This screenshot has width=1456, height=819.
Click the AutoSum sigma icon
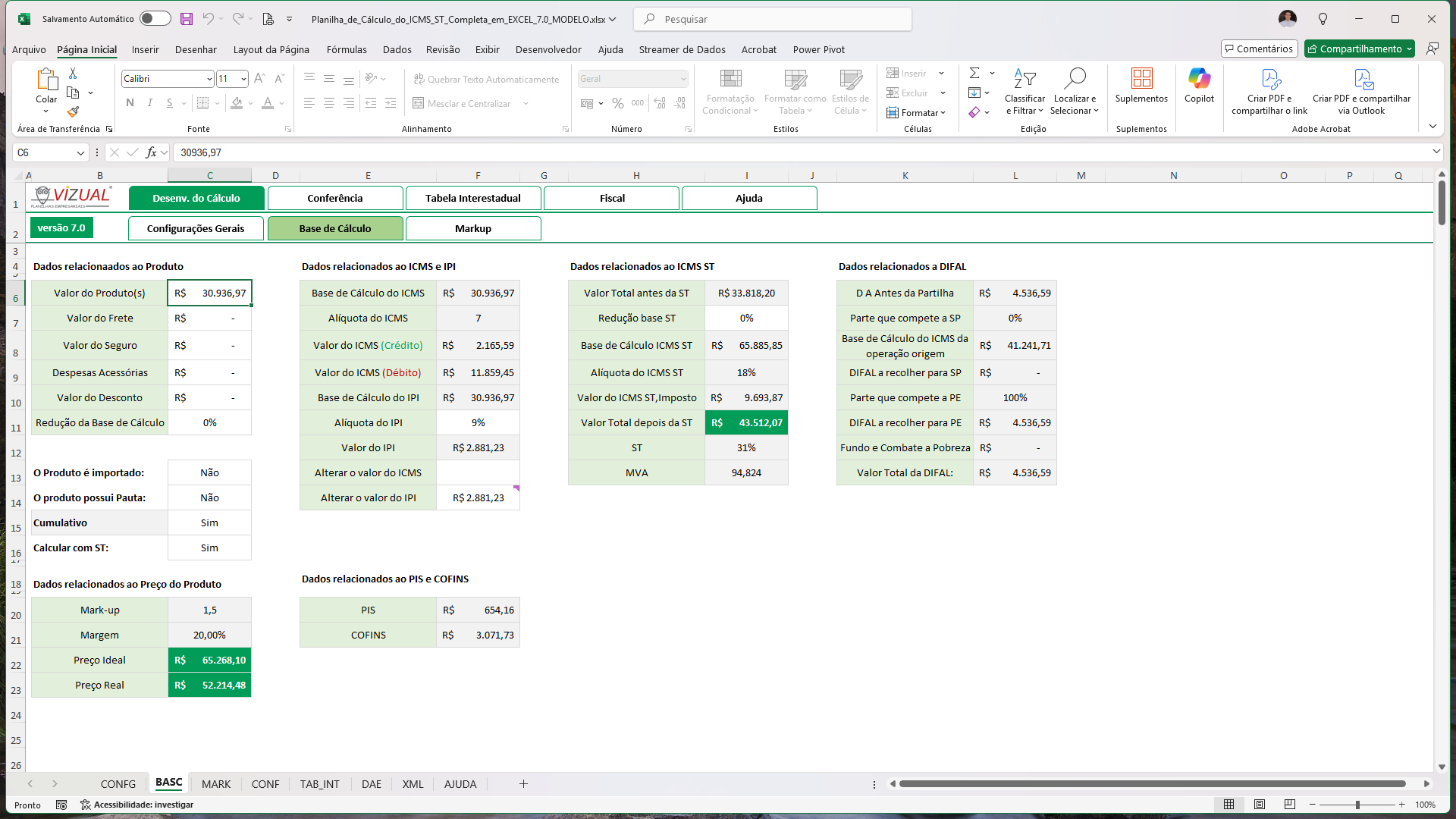point(974,74)
